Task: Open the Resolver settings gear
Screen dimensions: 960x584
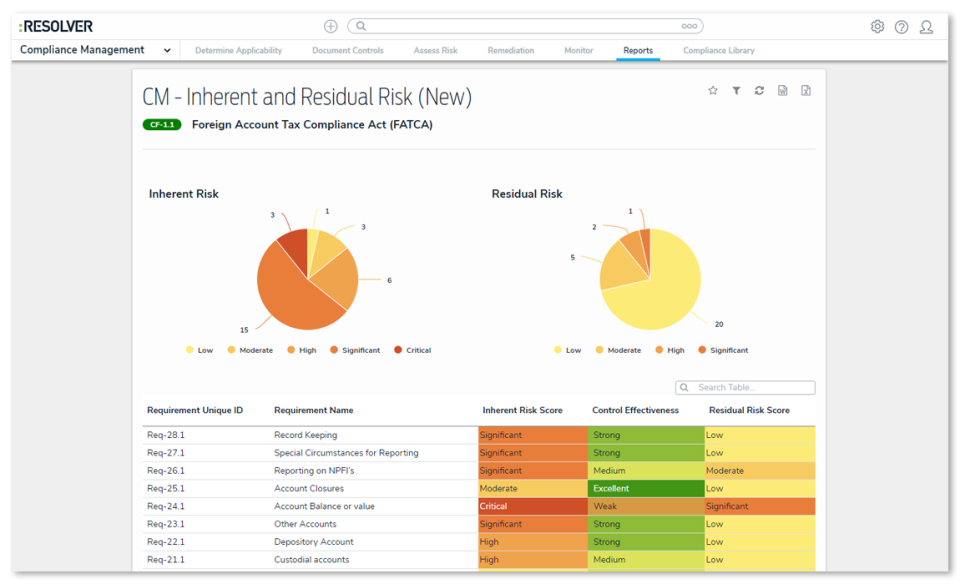Action: tap(877, 26)
